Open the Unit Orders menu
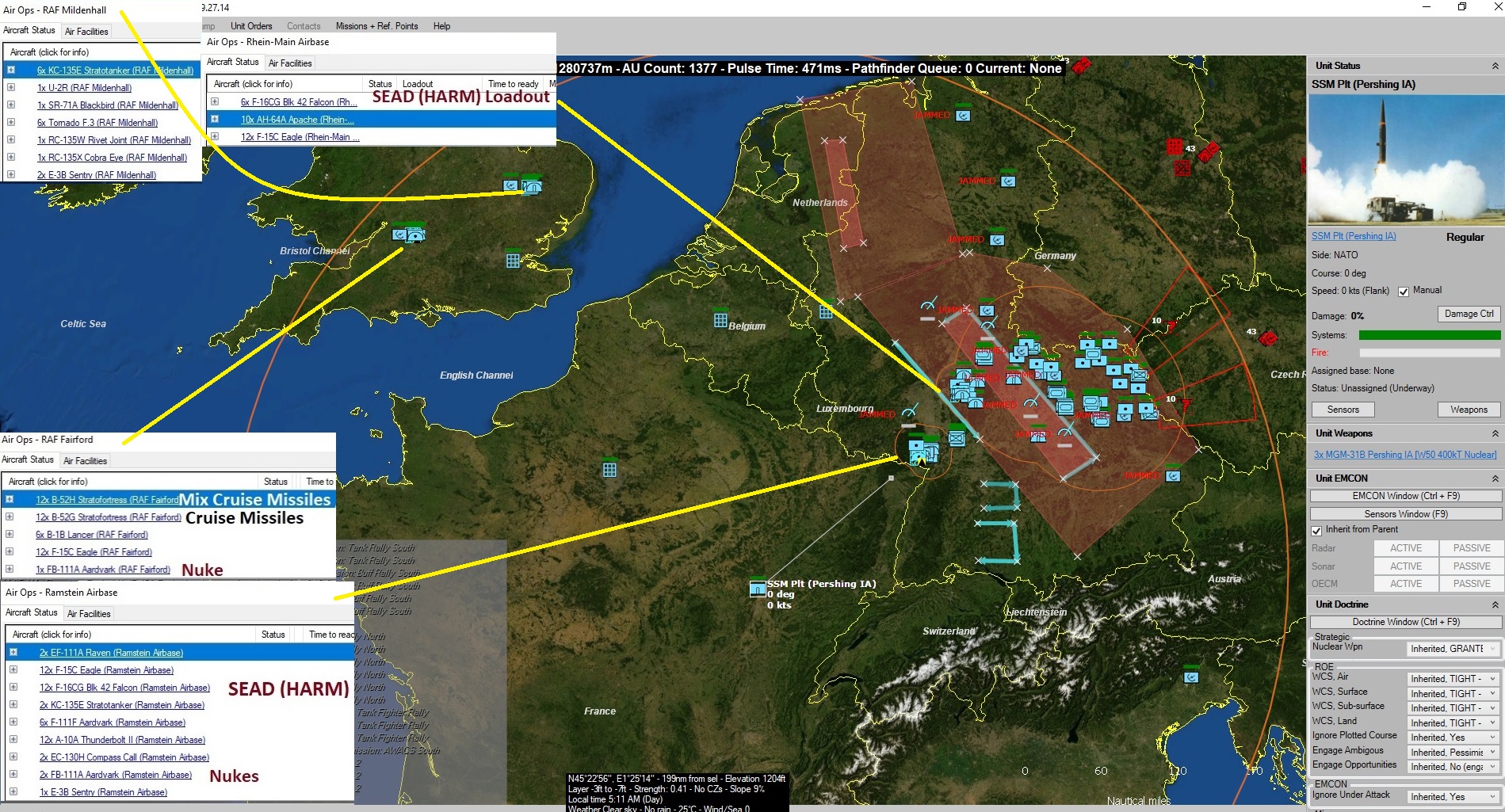1505x812 pixels. [251, 26]
